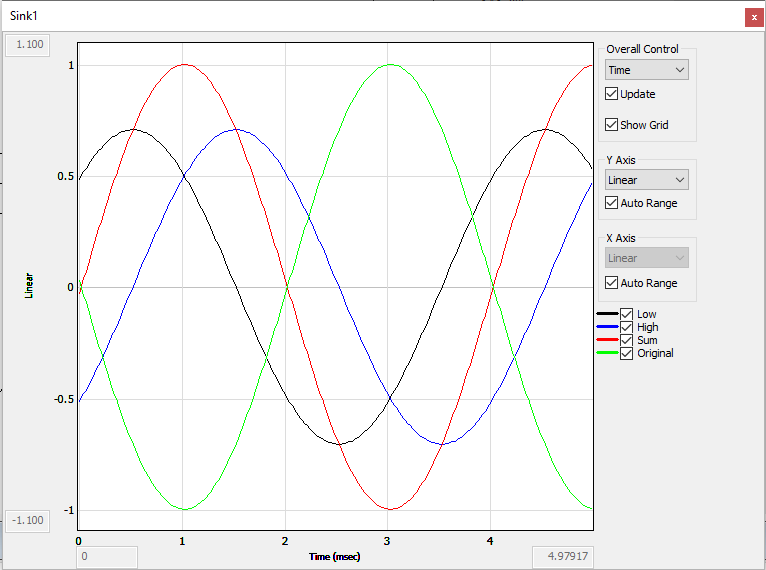Hide the High trace using its checkbox
766x570 pixels.
pyautogui.click(x=627, y=327)
